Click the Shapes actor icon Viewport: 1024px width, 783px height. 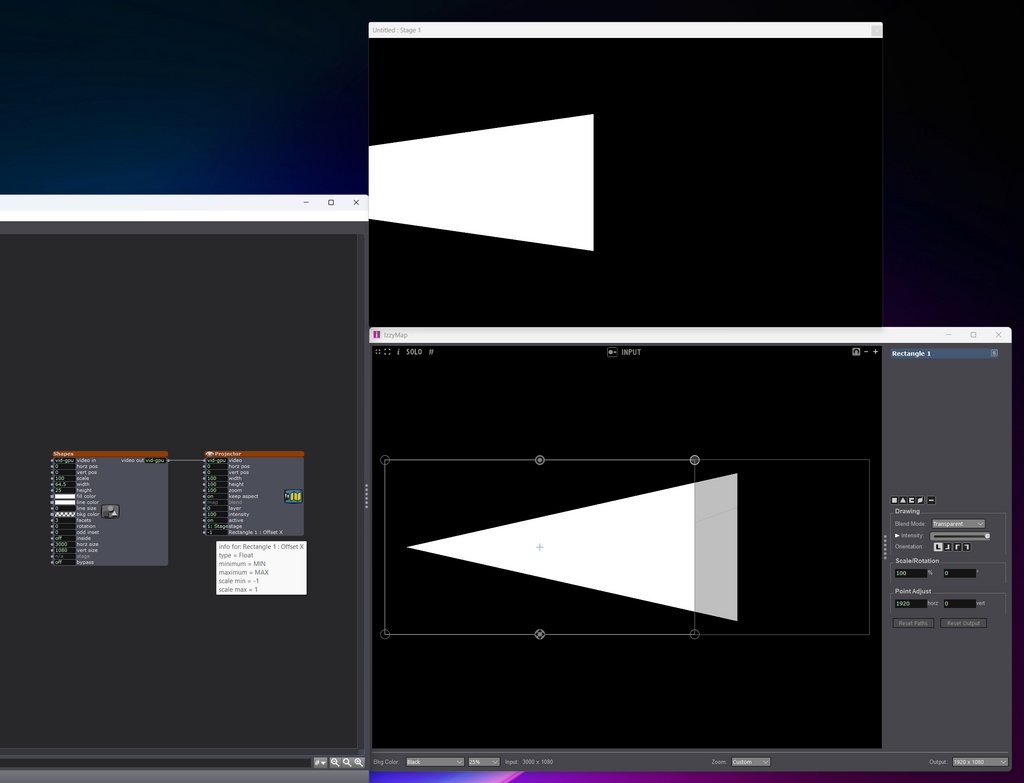click(x=111, y=511)
